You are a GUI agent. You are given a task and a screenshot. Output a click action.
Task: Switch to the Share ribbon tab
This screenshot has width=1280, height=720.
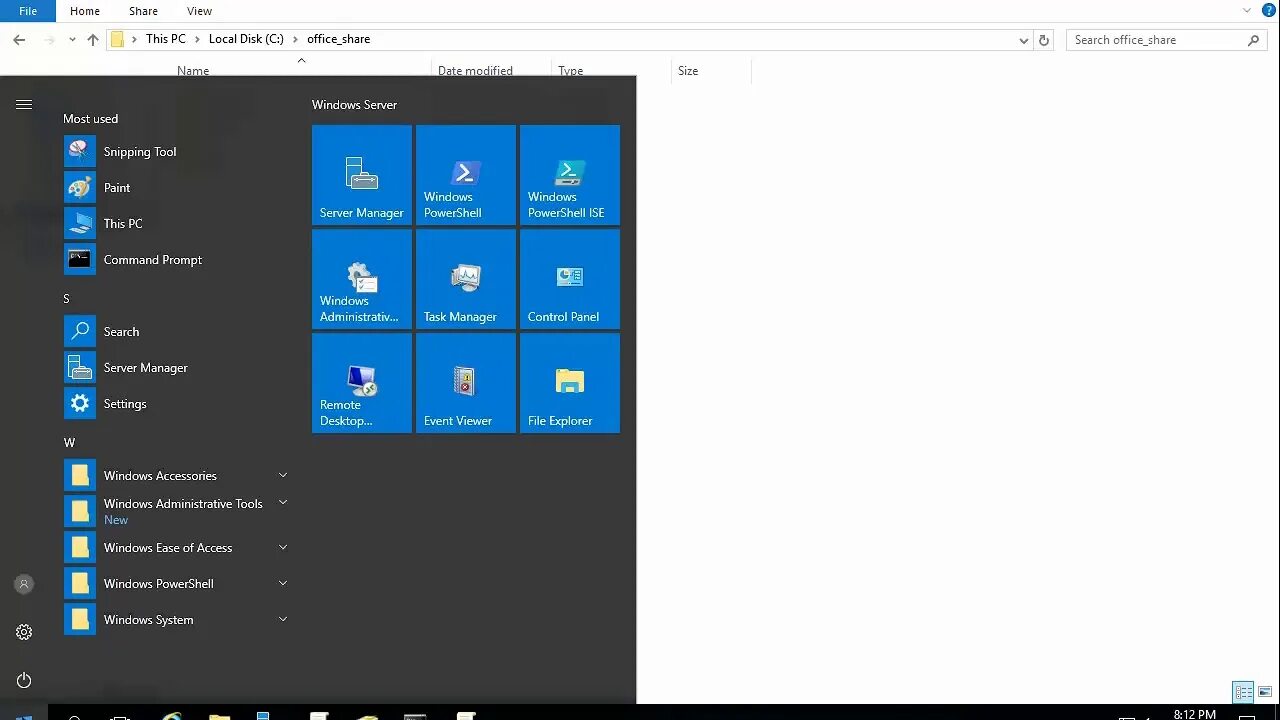pyautogui.click(x=143, y=11)
